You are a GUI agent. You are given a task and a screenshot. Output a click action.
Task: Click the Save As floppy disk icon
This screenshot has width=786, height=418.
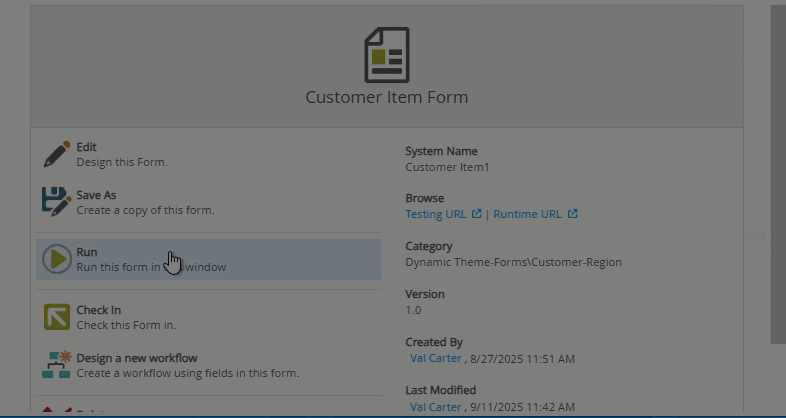(56, 202)
